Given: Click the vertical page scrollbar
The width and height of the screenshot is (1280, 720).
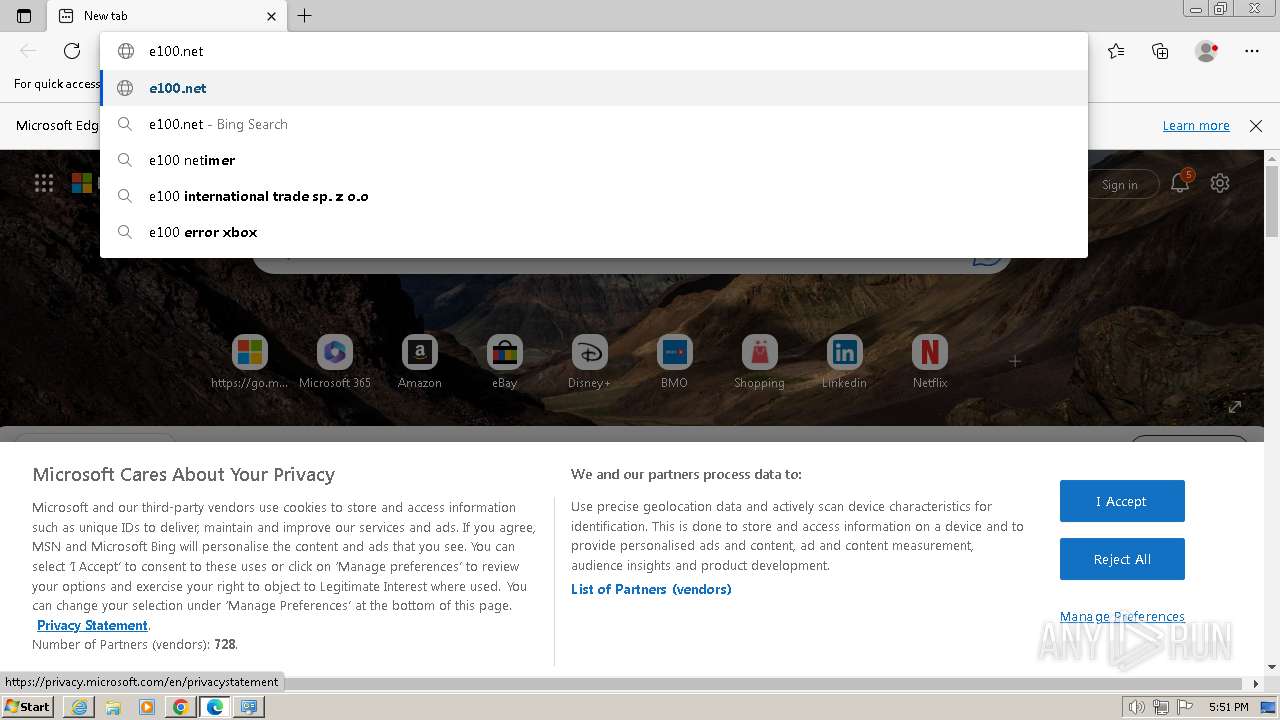Looking at the screenshot, I should [1272, 203].
